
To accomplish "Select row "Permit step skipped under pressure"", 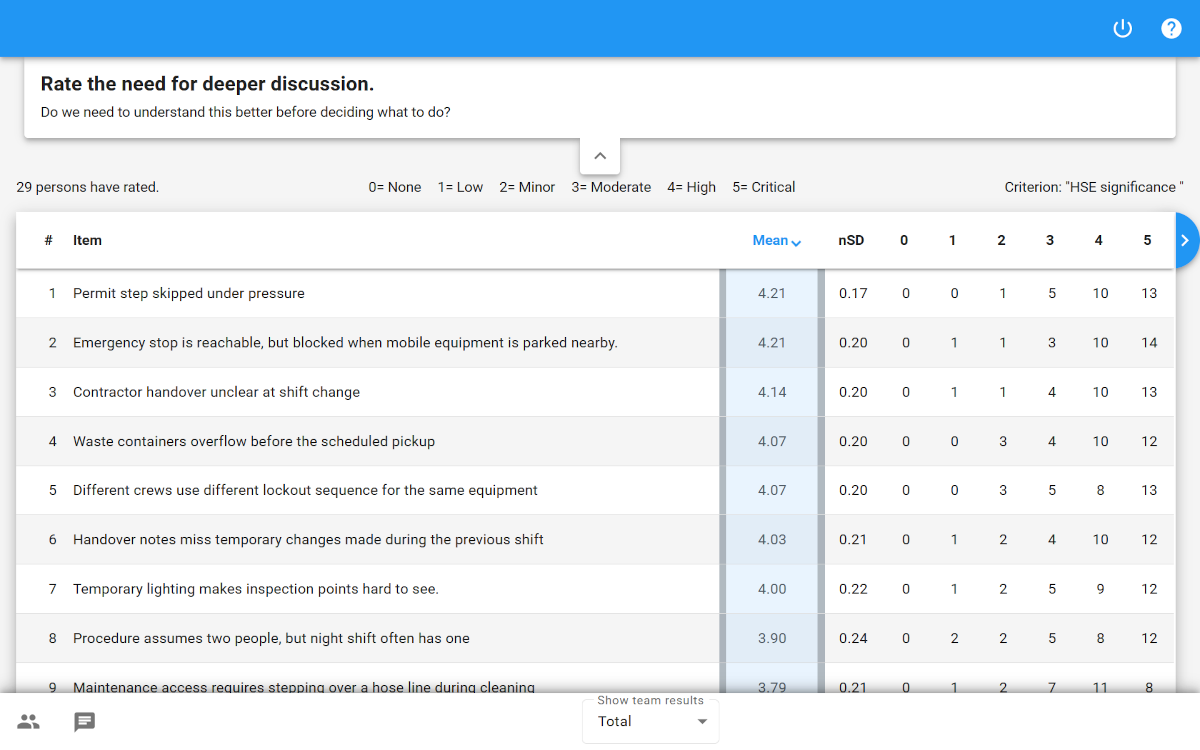I will point(596,294).
